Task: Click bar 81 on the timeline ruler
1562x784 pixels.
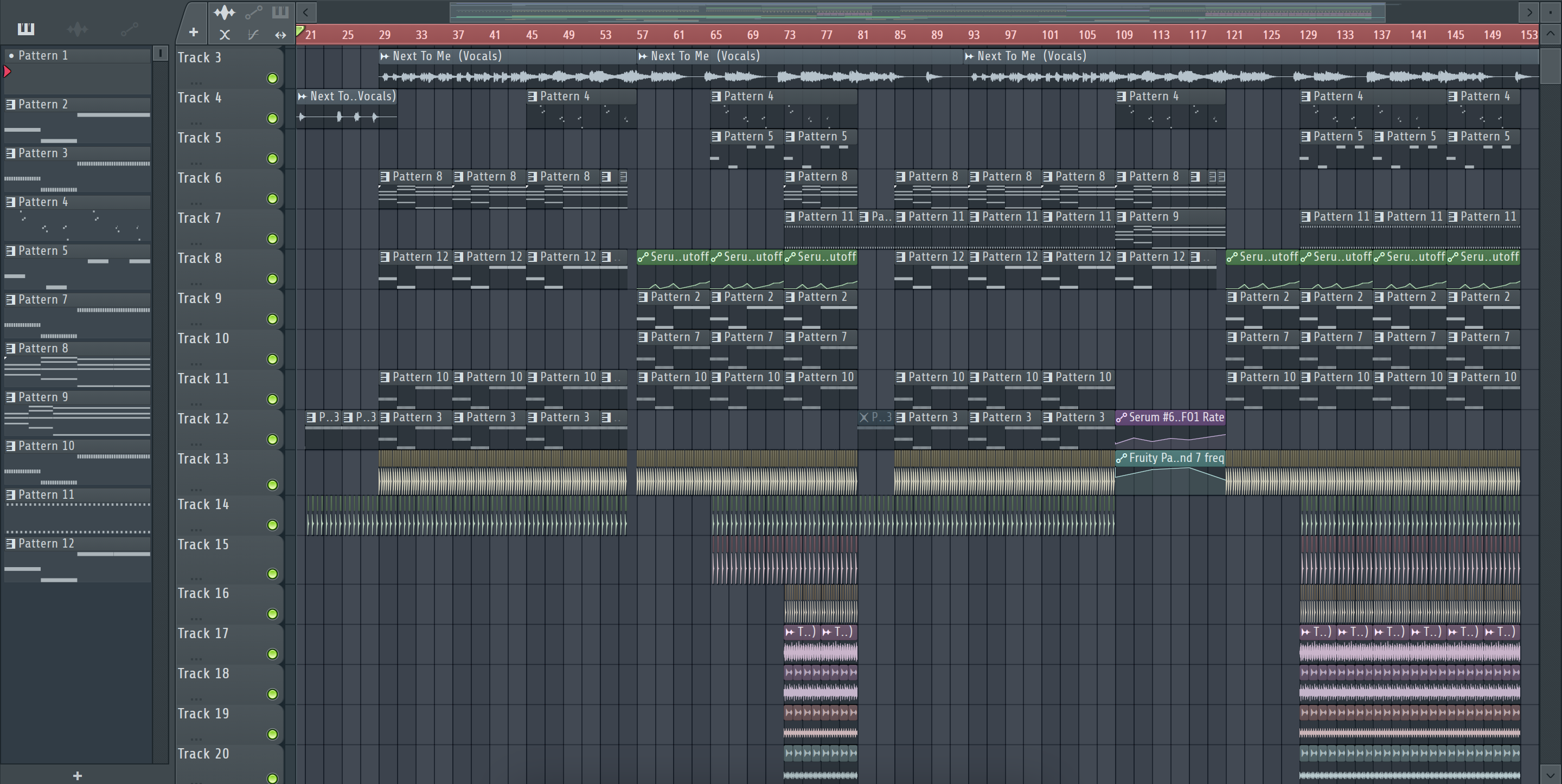Action: point(863,35)
